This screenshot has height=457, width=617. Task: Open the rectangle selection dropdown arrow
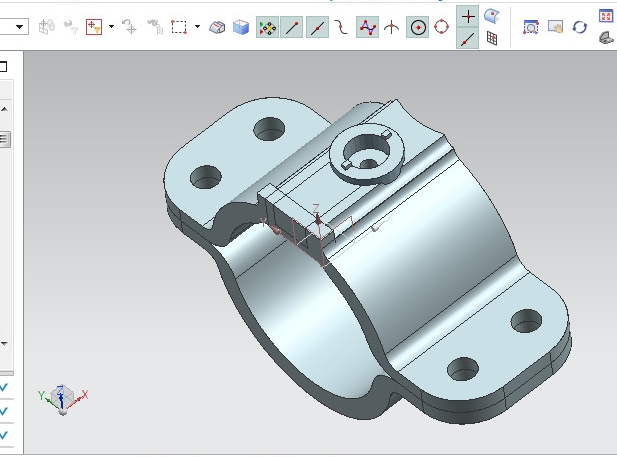tap(197, 27)
